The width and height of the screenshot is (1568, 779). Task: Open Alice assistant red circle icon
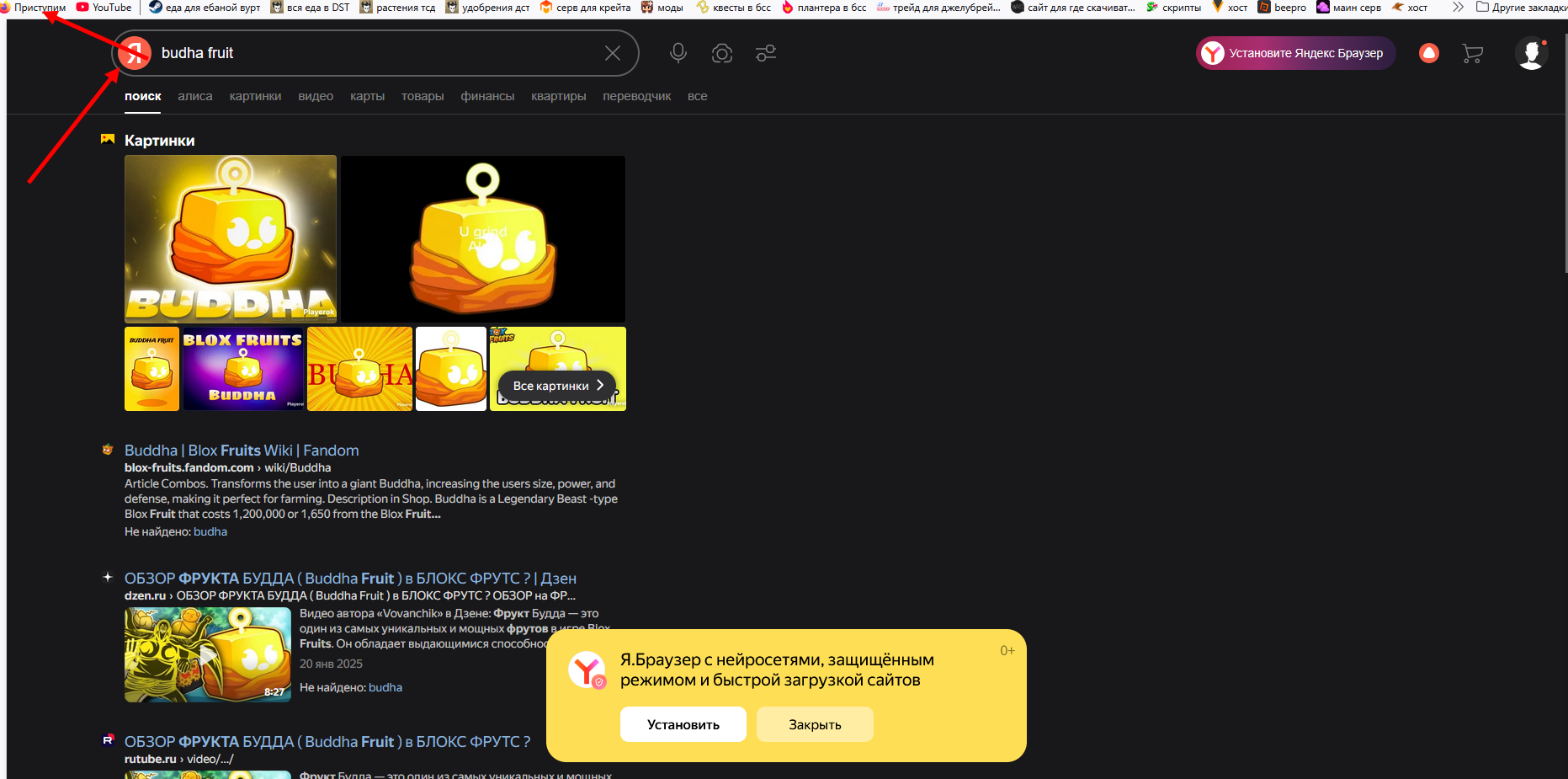[x=1429, y=53]
